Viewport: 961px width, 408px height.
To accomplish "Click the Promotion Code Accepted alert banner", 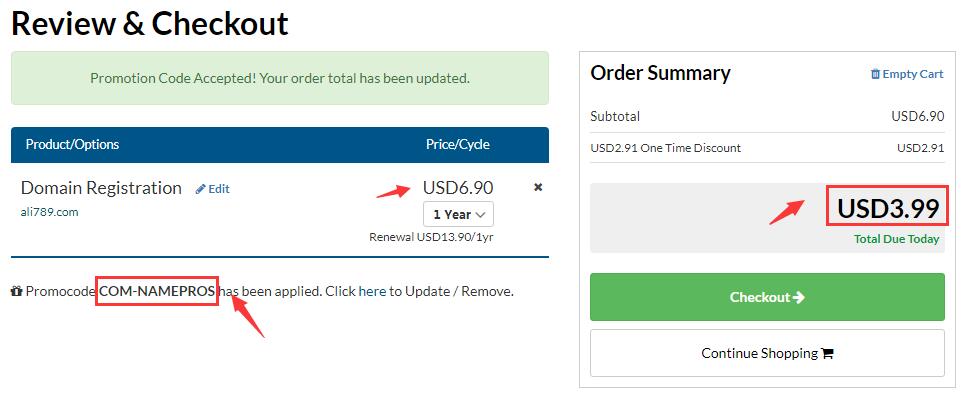I will 280,78.
